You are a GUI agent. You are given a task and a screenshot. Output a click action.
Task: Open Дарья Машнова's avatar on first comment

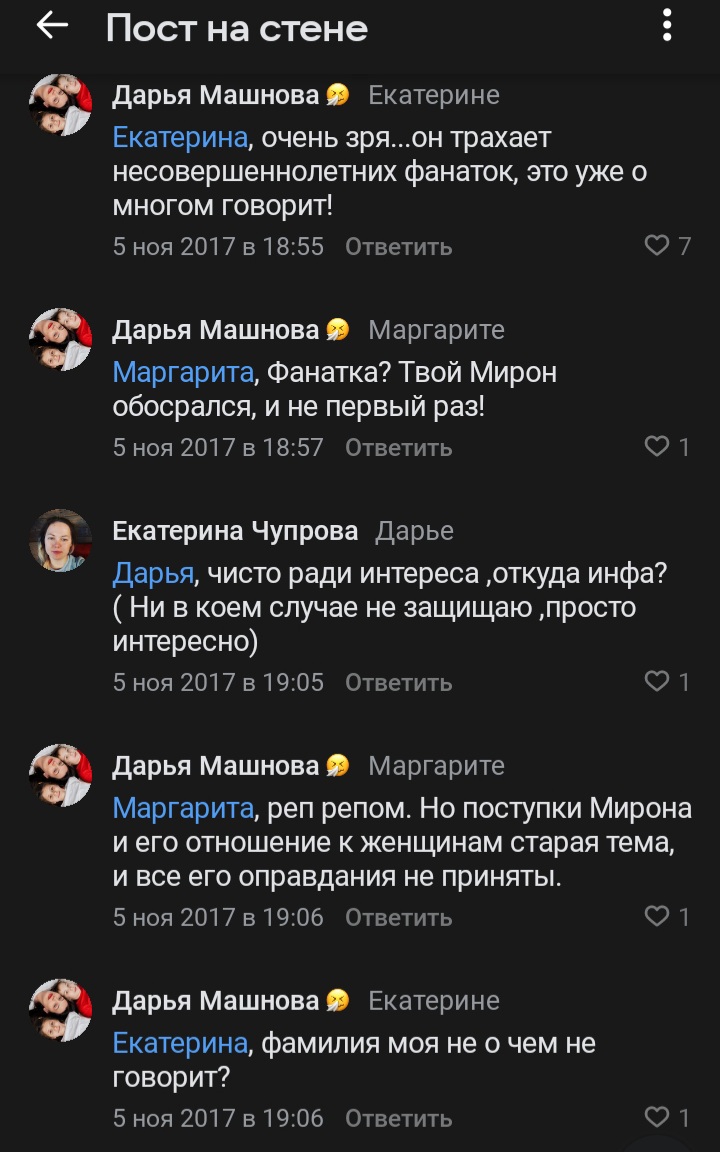pos(60,105)
